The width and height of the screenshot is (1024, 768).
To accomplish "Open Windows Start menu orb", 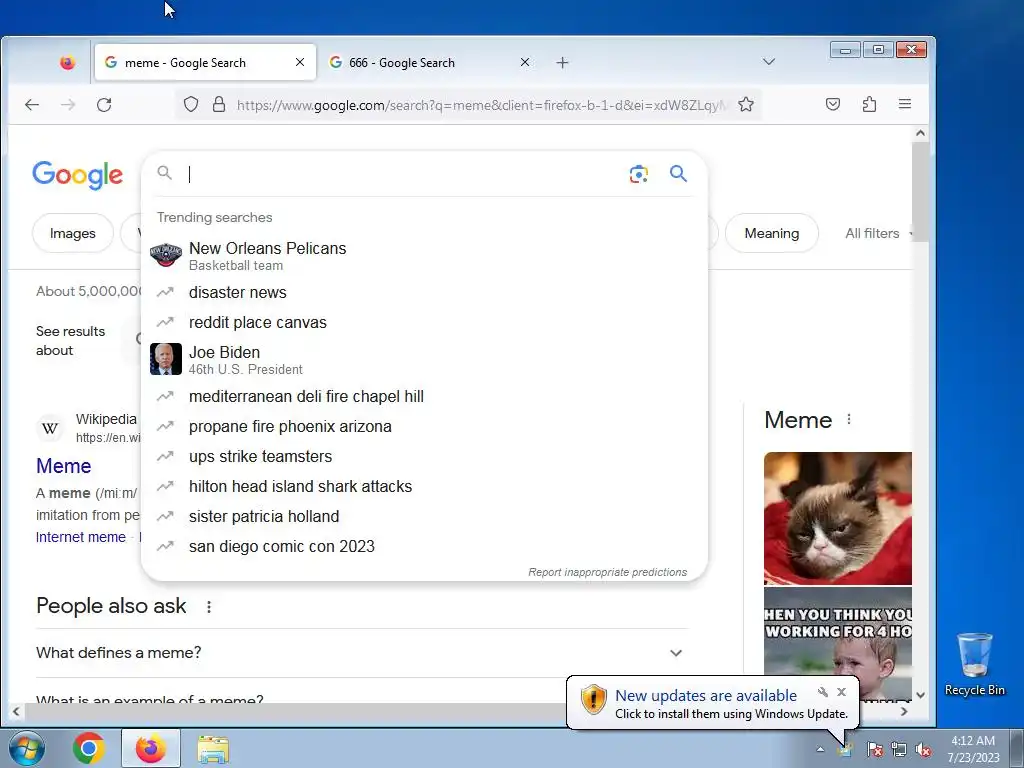I will coord(26,749).
